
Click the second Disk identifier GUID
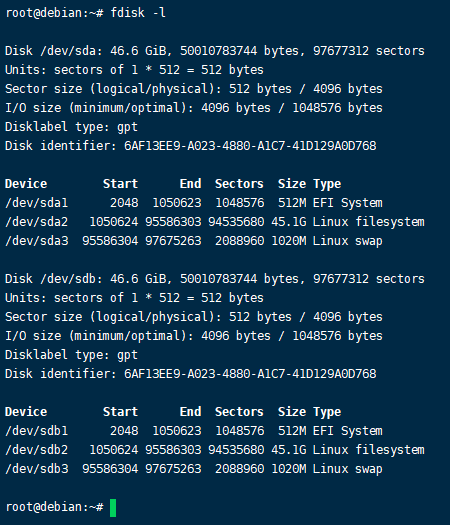click(250, 374)
